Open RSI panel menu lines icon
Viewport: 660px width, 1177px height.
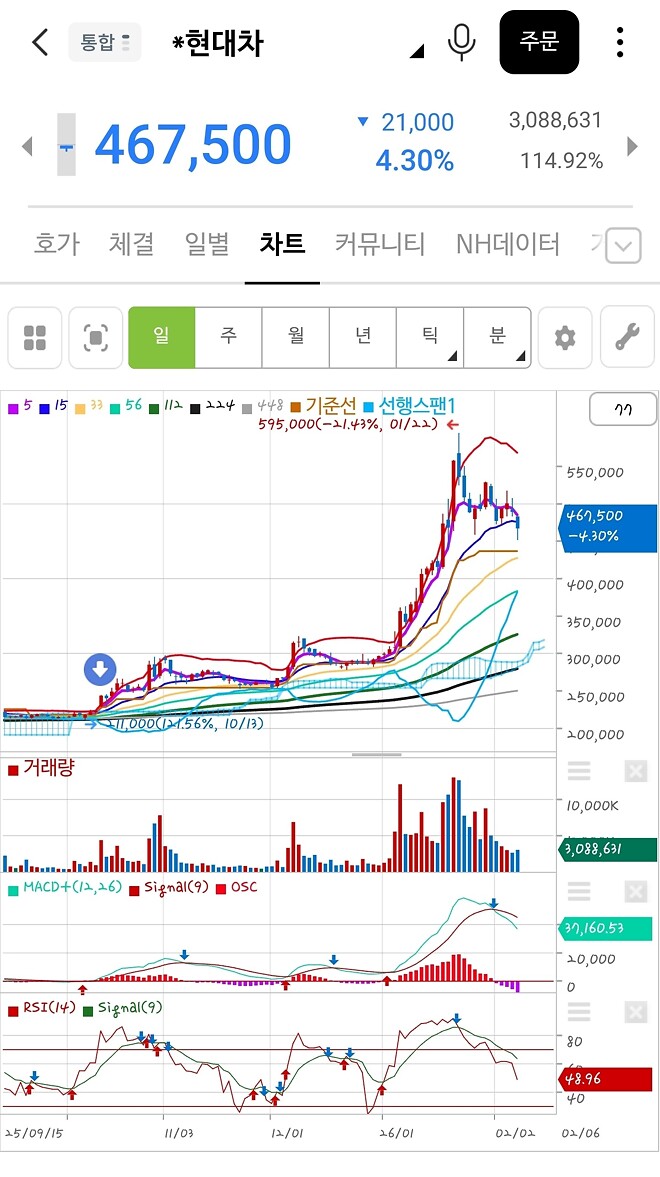(x=579, y=1012)
